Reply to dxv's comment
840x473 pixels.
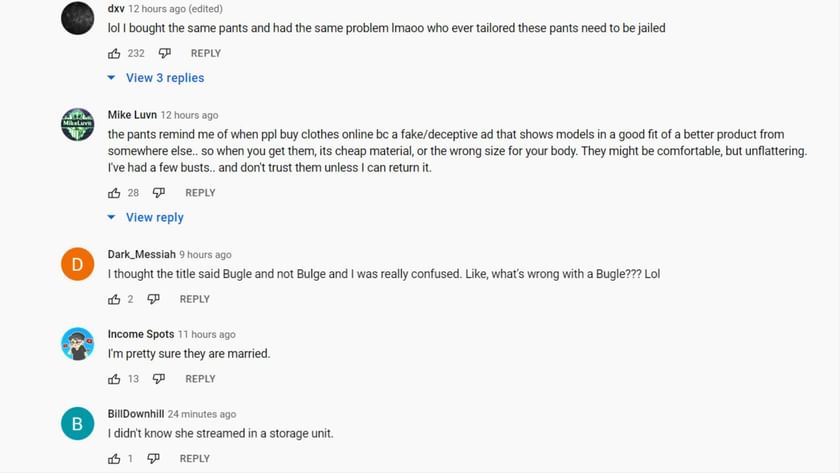point(206,53)
